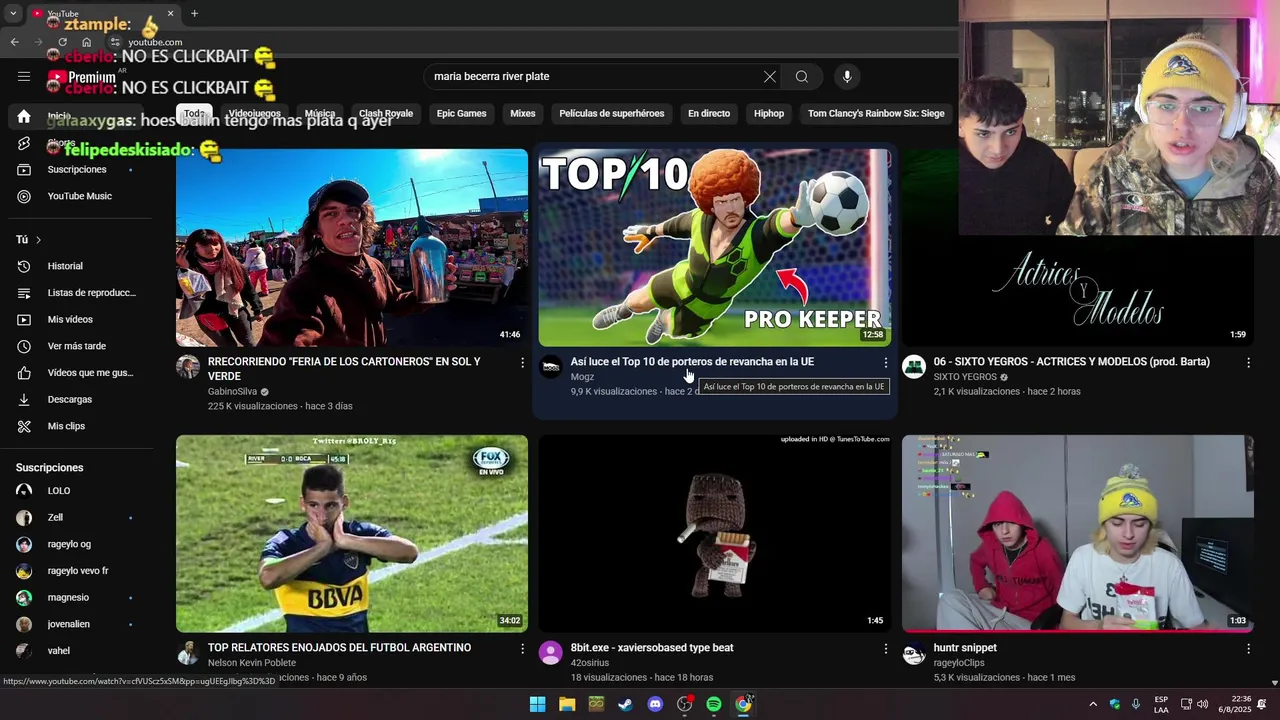The width and height of the screenshot is (1280, 720).
Task: Open Windows Start menu
Action: click(537, 704)
